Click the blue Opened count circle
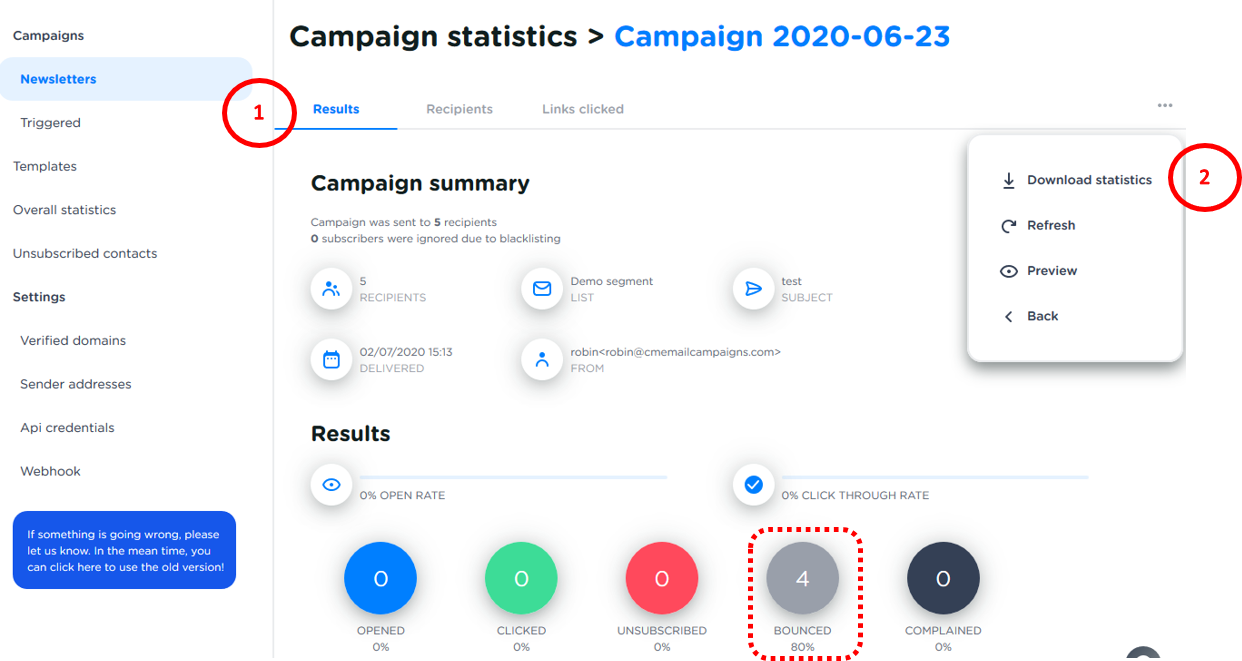Screen dimensions: 1242x661 (x=380, y=579)
